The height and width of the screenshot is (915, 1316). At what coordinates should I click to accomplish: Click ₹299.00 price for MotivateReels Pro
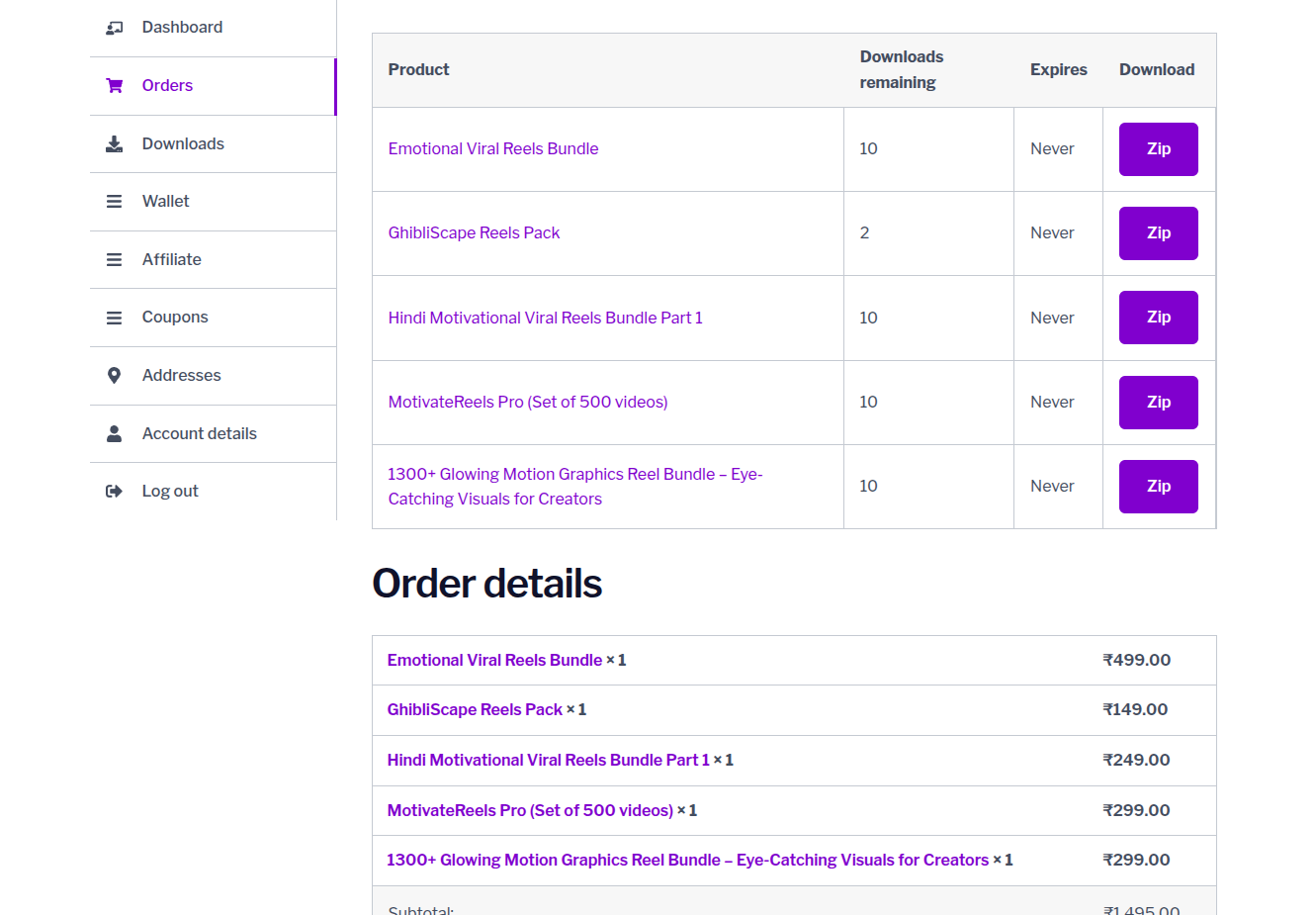click(x=1136, y=810)
